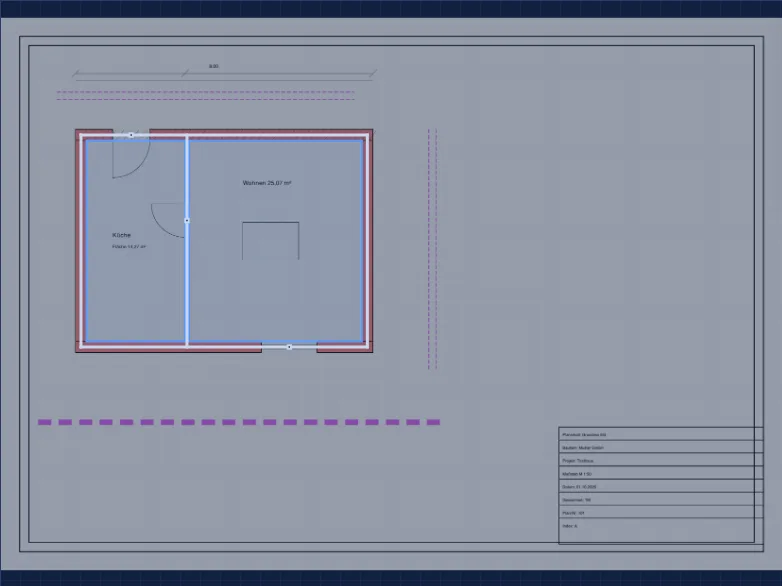Click the grip handle on the top entrance door
This screenshot has height=586, width=782.
(x=131, y=135)
